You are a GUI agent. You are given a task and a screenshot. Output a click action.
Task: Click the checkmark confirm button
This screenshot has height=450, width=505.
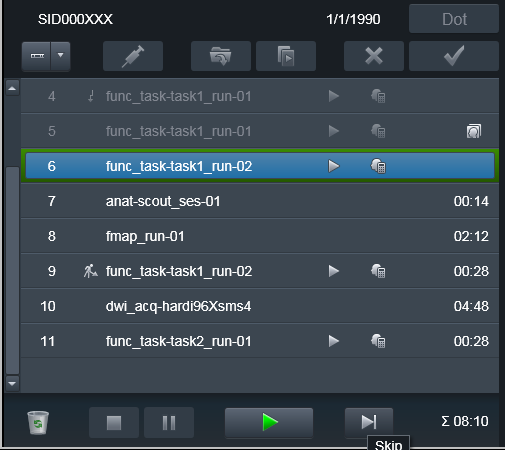tap(454, 56)
